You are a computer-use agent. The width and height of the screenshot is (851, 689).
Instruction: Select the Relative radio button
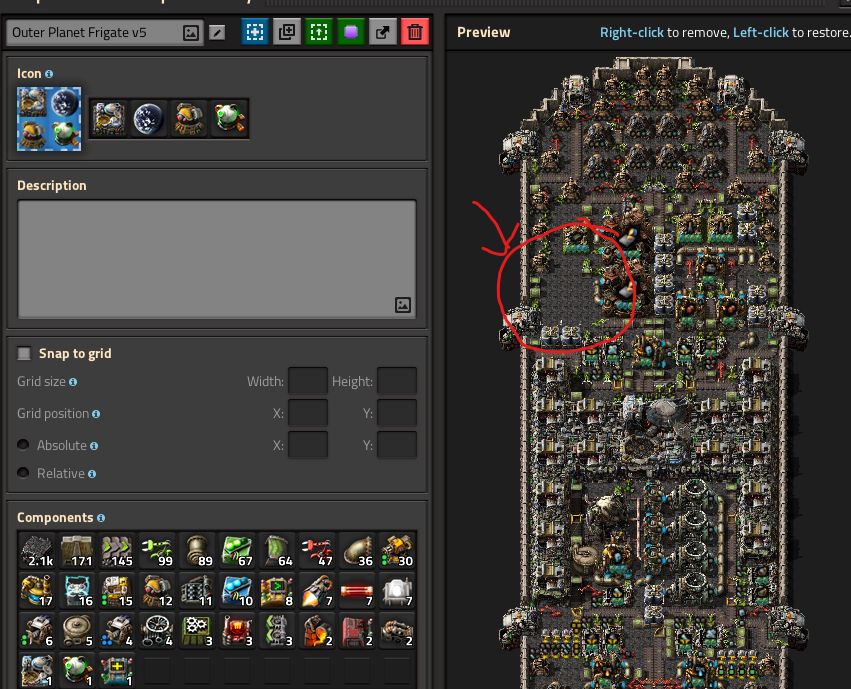pyautogui.click(x=23, y=473)
